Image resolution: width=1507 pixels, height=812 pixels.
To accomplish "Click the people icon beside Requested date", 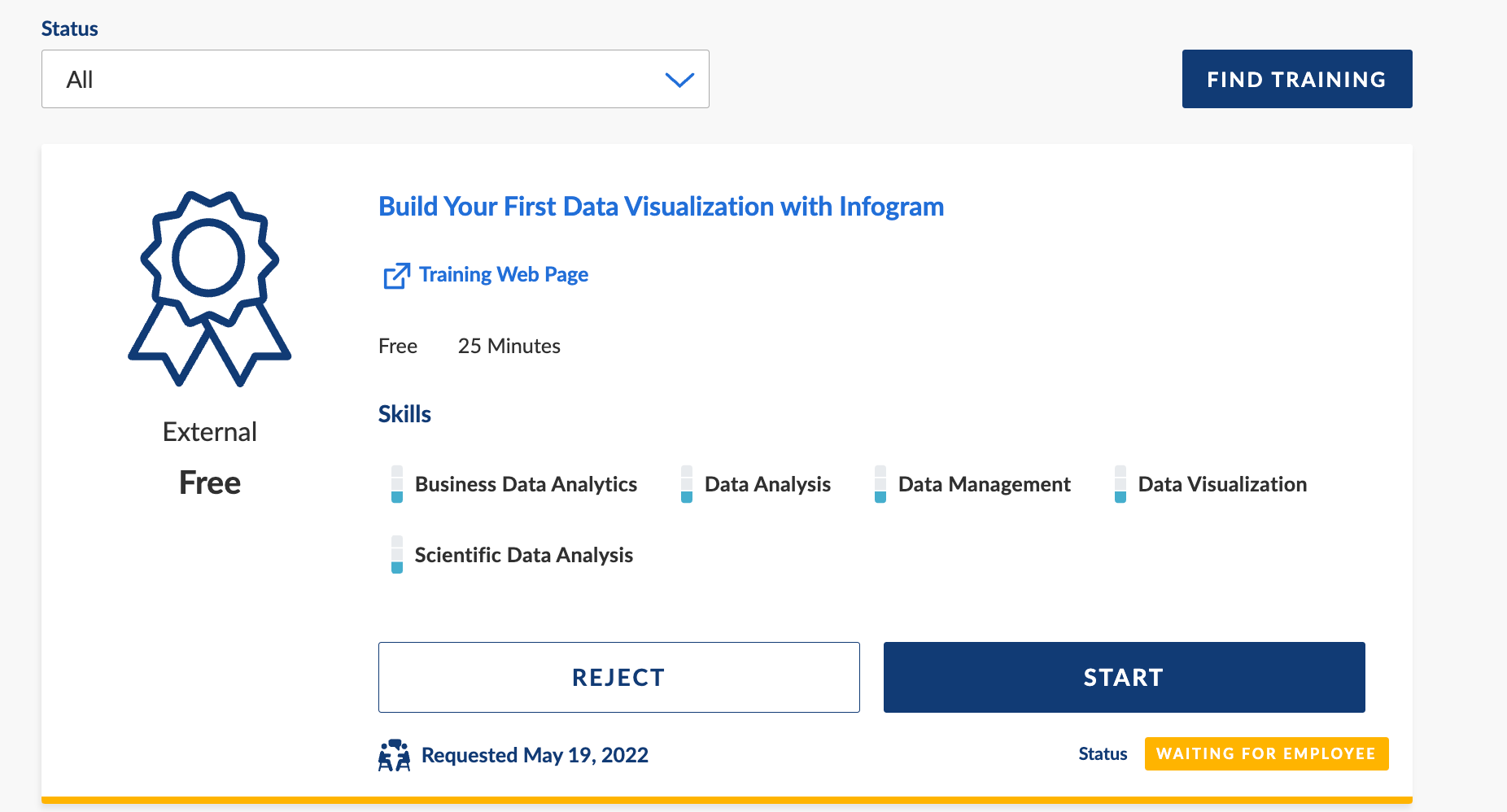I will pyautogui.click(x=395, y=756).
